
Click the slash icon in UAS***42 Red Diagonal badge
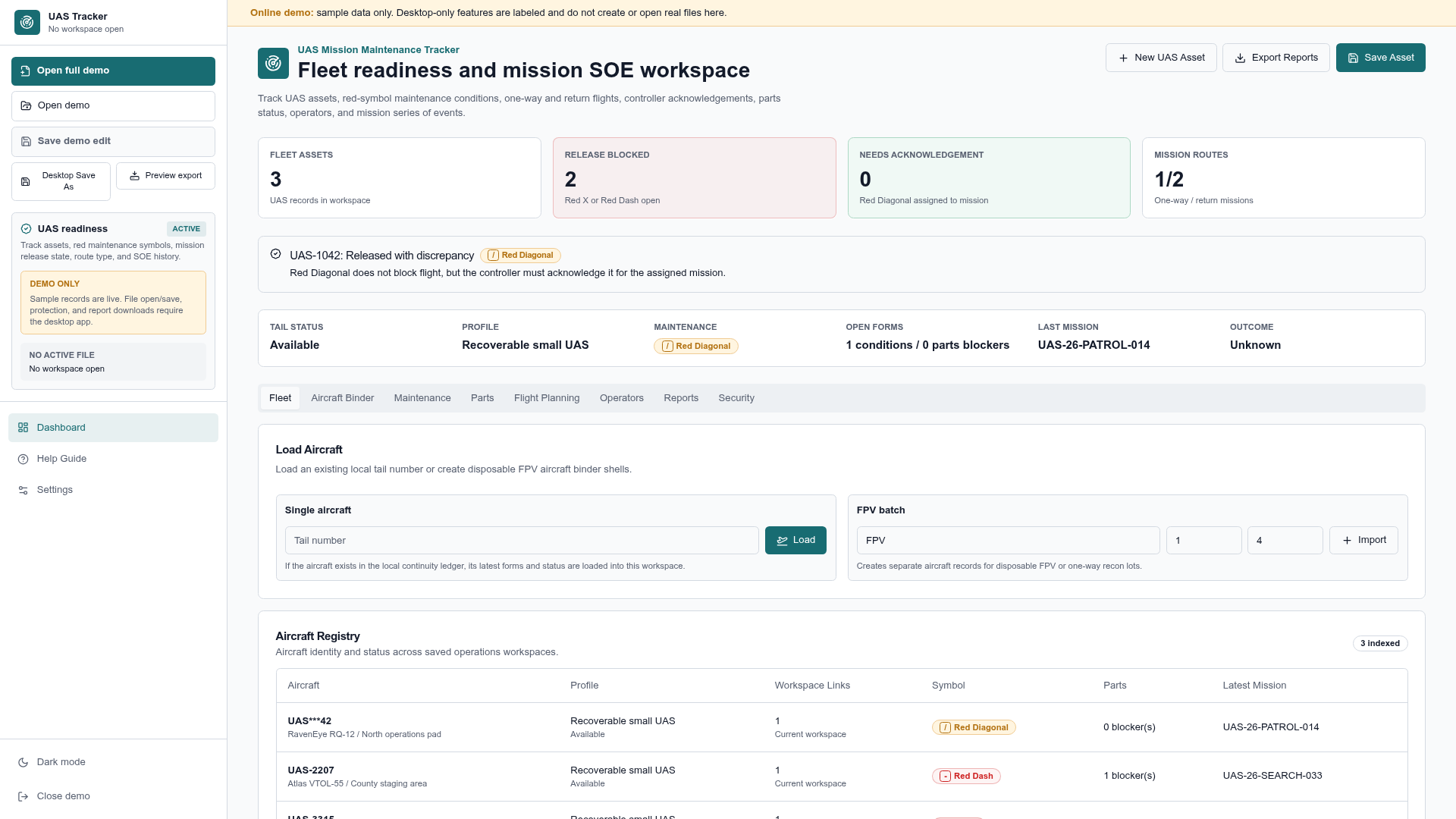tap(945, 727)
